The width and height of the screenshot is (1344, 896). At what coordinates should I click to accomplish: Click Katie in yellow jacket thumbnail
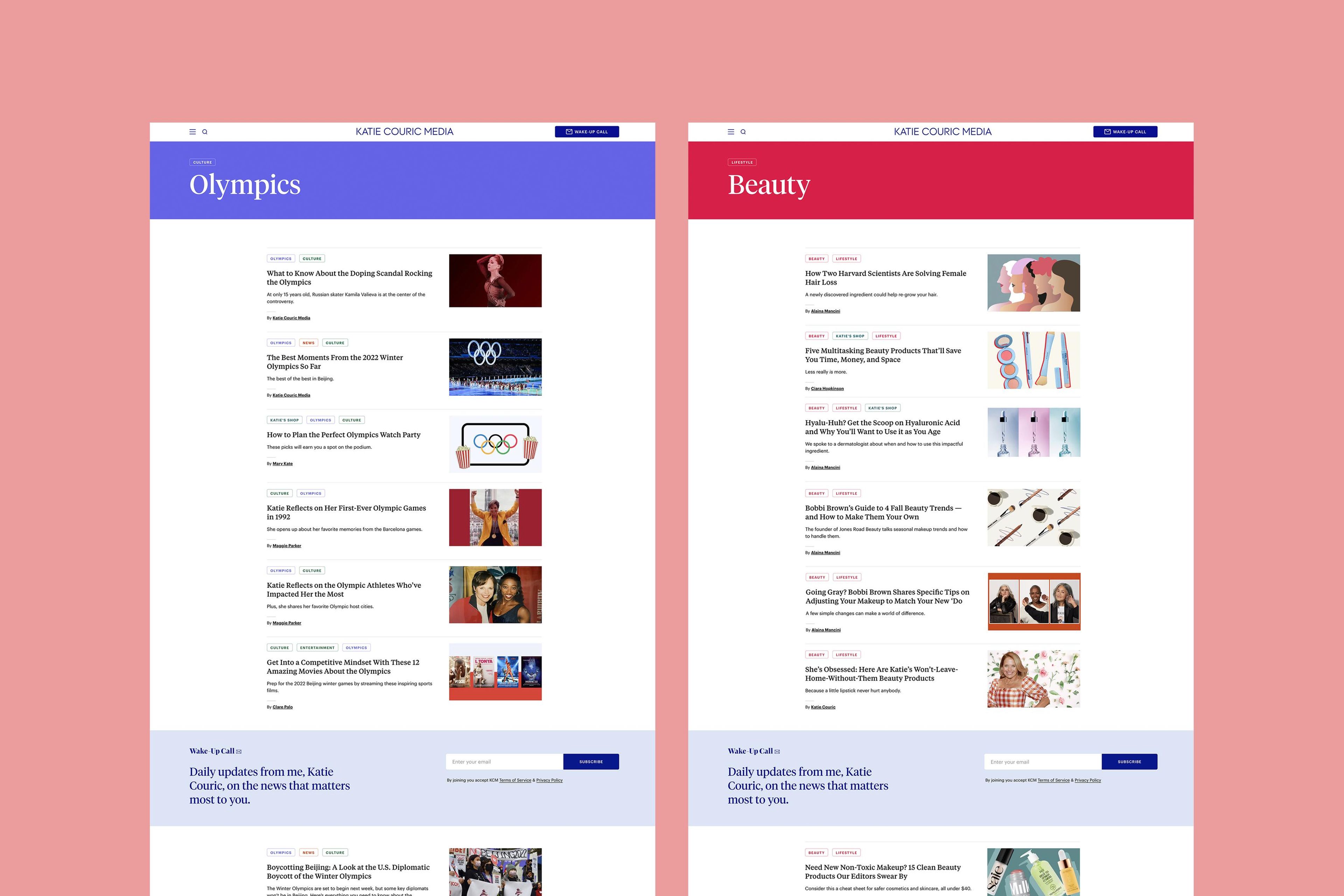[495, 517]
